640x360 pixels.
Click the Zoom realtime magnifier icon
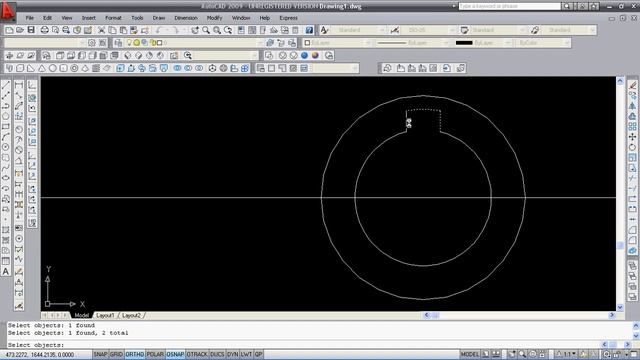pos(206,30)
